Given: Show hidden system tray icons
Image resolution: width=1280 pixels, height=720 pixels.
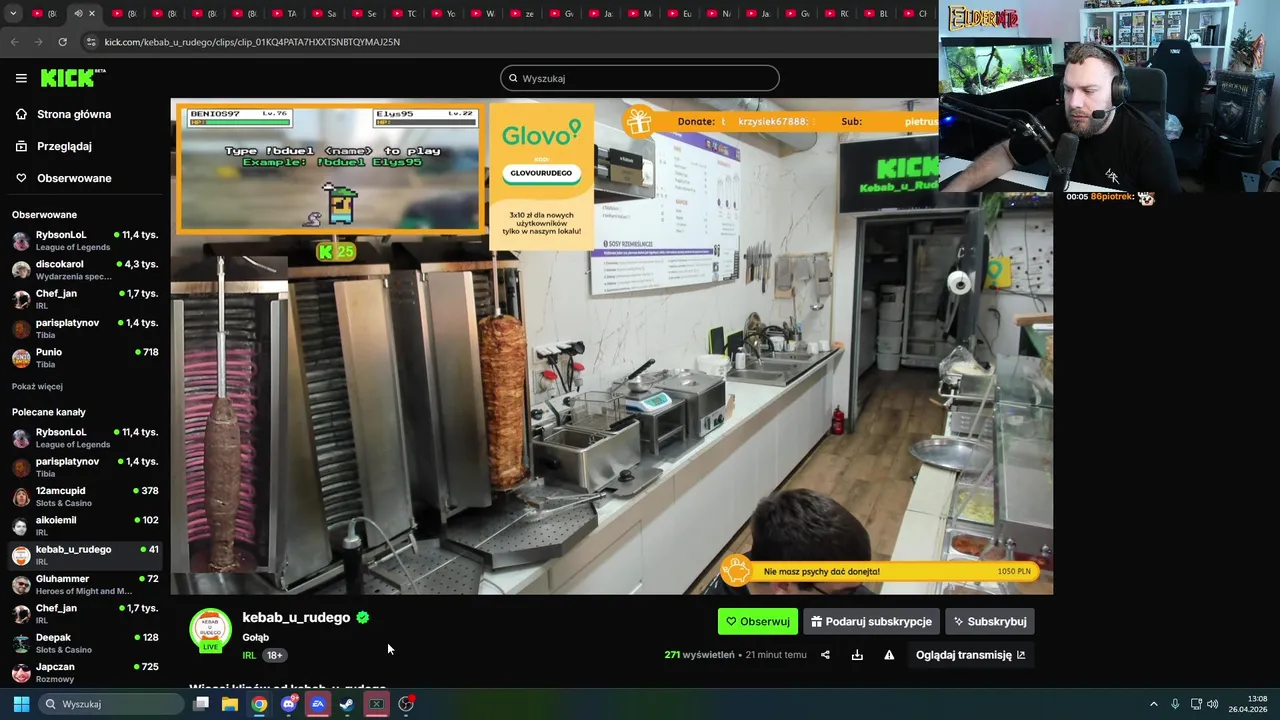Looking at the screenshot, I should pos(1153,704).
